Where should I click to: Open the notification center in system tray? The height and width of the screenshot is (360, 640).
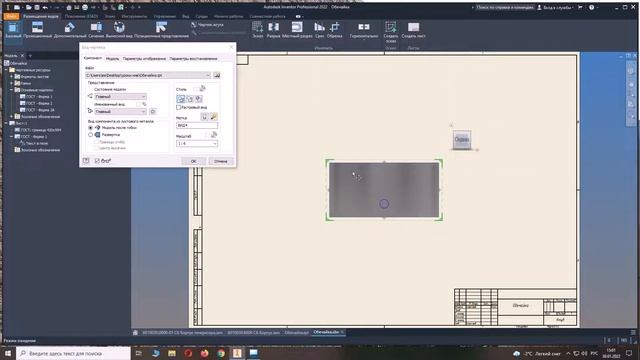[629, 353]
